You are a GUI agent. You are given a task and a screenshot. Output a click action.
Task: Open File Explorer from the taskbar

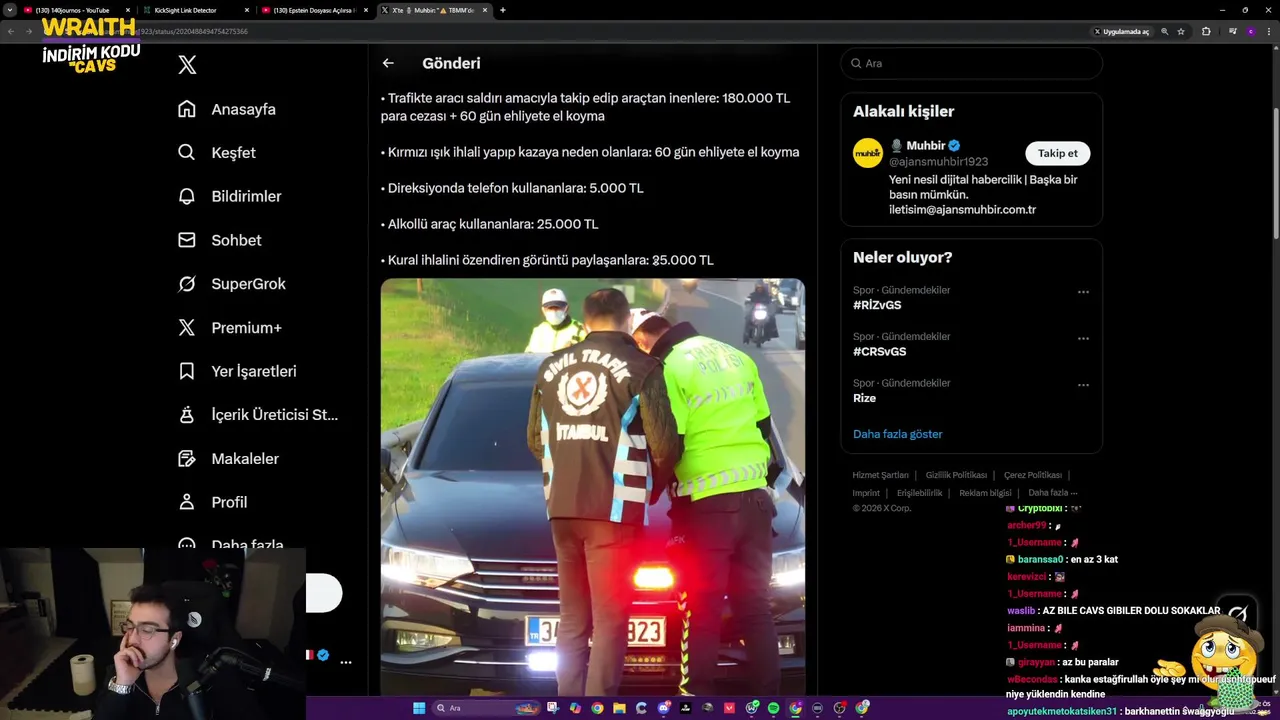click(619, 708)
